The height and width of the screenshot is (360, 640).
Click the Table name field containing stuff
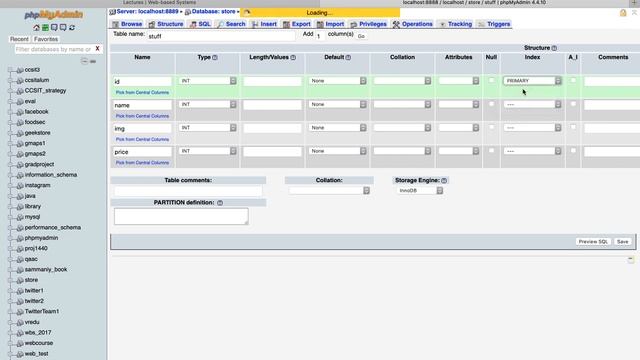click(221, 36)
